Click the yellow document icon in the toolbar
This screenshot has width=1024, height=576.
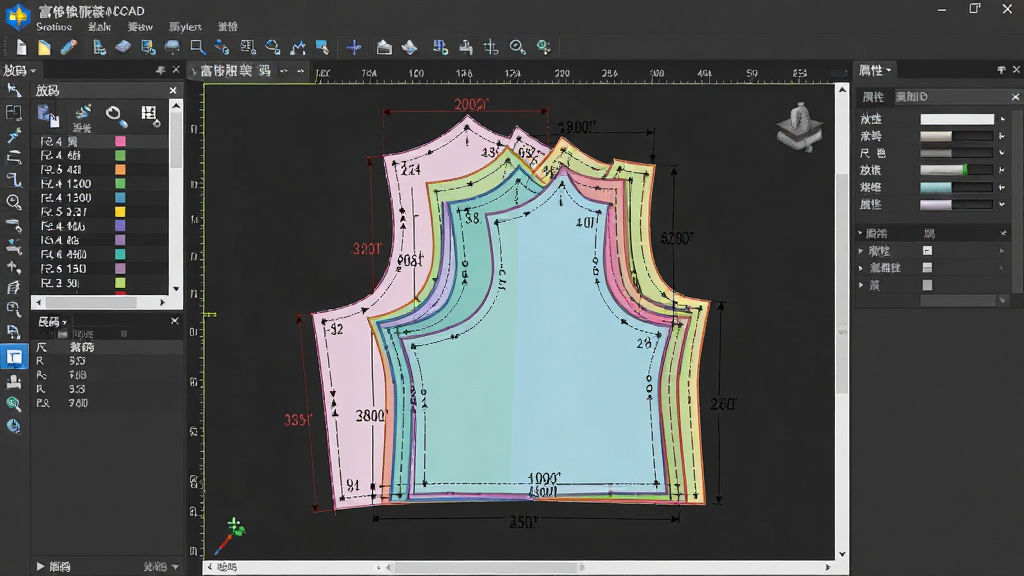click(44, 47)
